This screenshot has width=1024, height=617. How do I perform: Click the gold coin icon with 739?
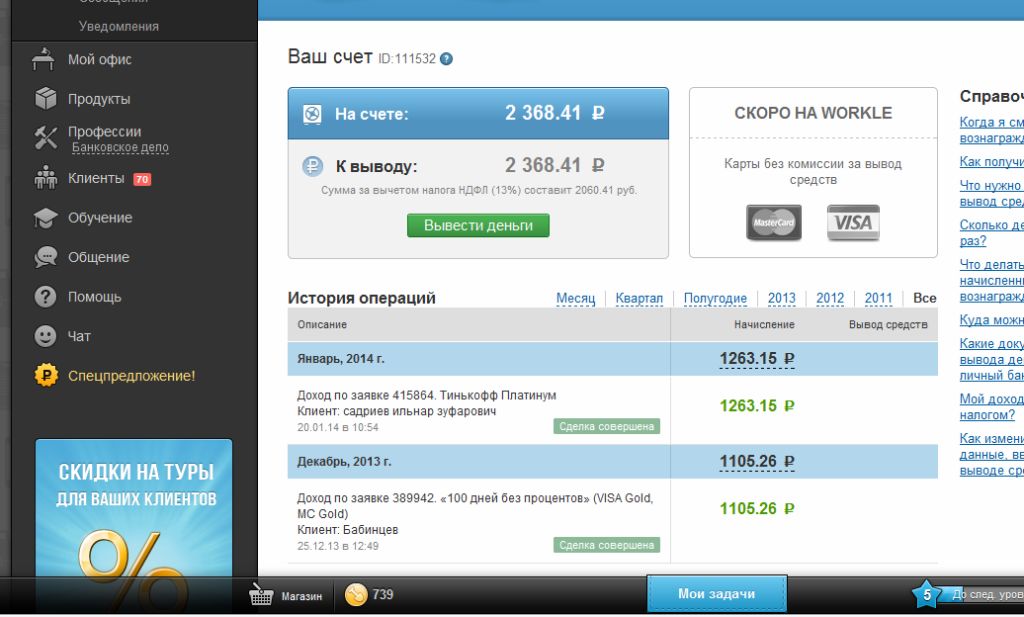click(356, 595)
